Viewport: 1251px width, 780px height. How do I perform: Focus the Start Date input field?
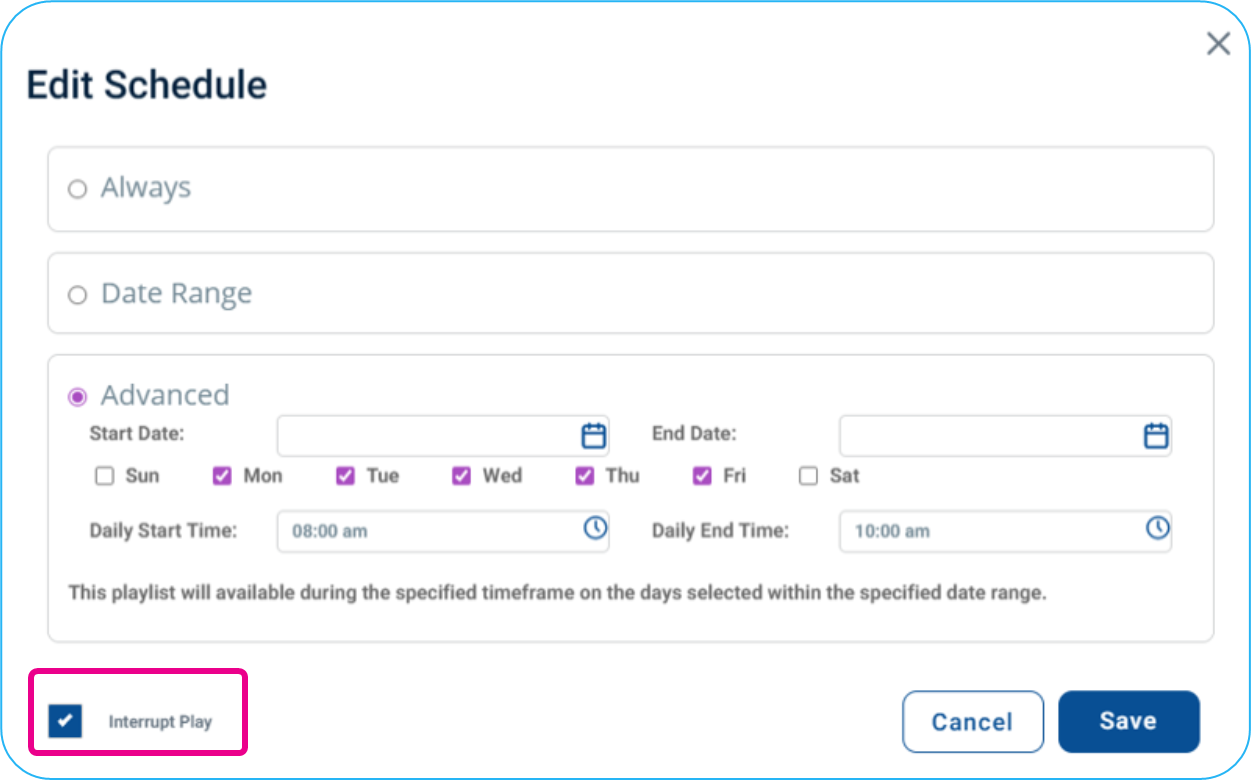coord(443,436)
